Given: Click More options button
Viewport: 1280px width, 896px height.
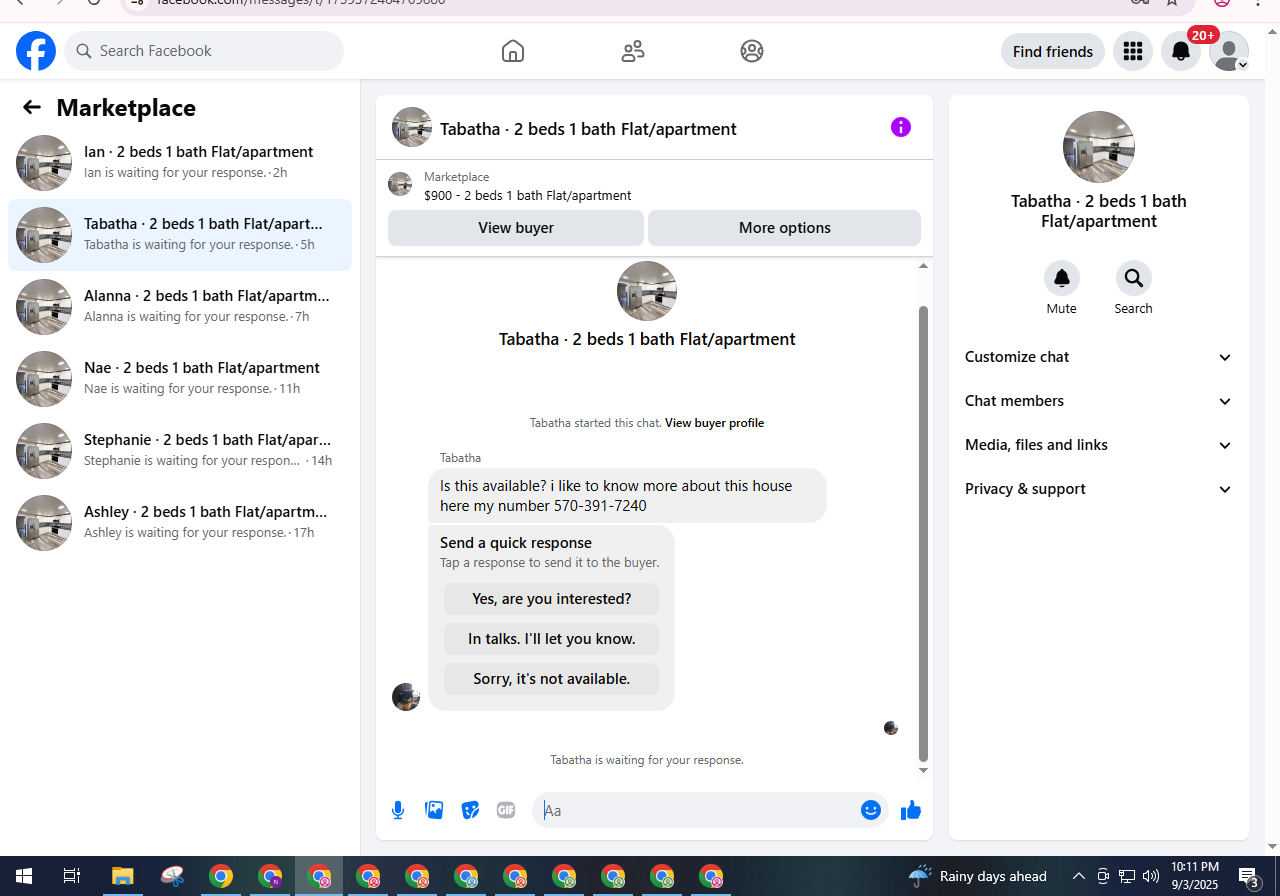Looking at the screenshot, I should (x=785, y=228).
